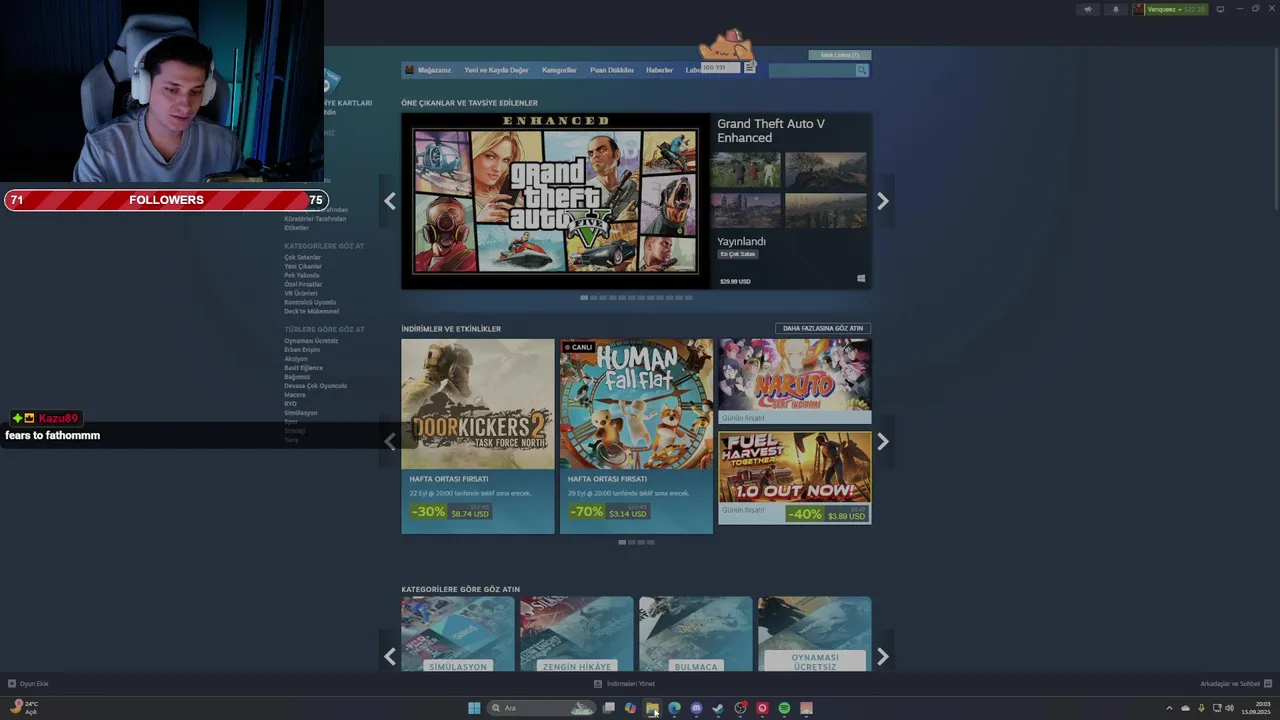The height and width of the screenshot is (720, 1280).
Task: Open the Naruto daily deal card
Action: coord(794,381)
